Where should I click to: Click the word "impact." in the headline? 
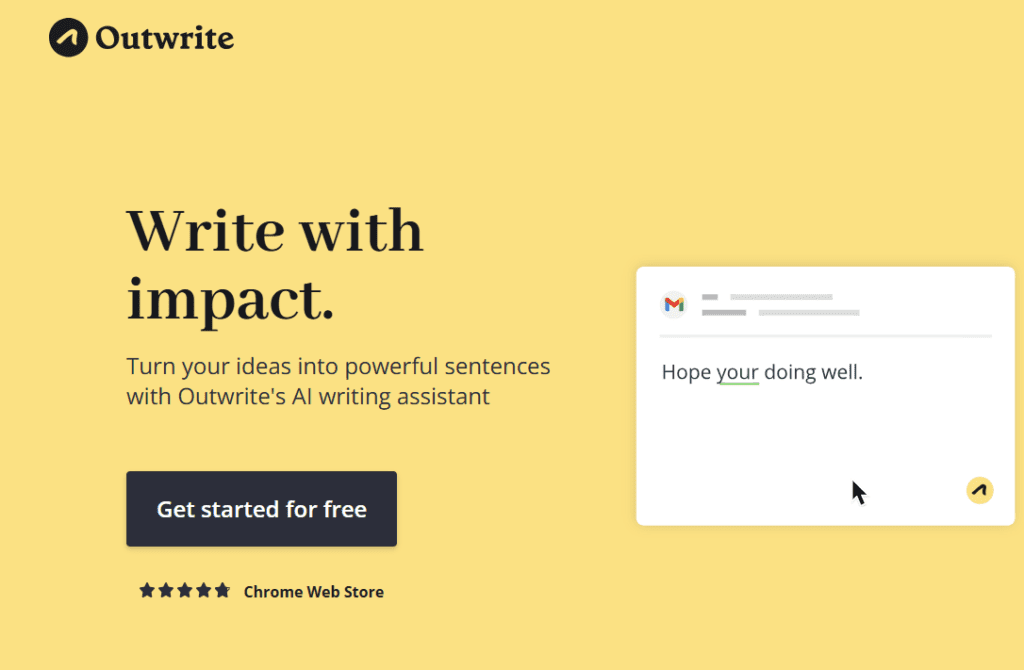click(230, 300)
